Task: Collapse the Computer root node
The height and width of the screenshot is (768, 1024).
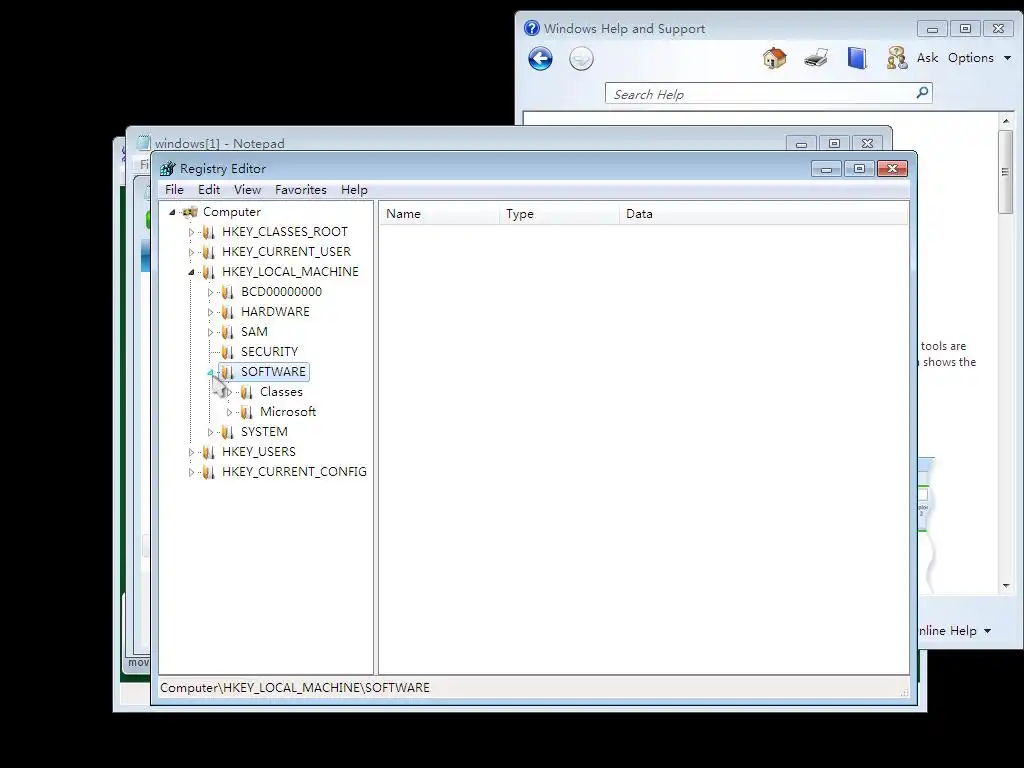Action: pos(172,212)
